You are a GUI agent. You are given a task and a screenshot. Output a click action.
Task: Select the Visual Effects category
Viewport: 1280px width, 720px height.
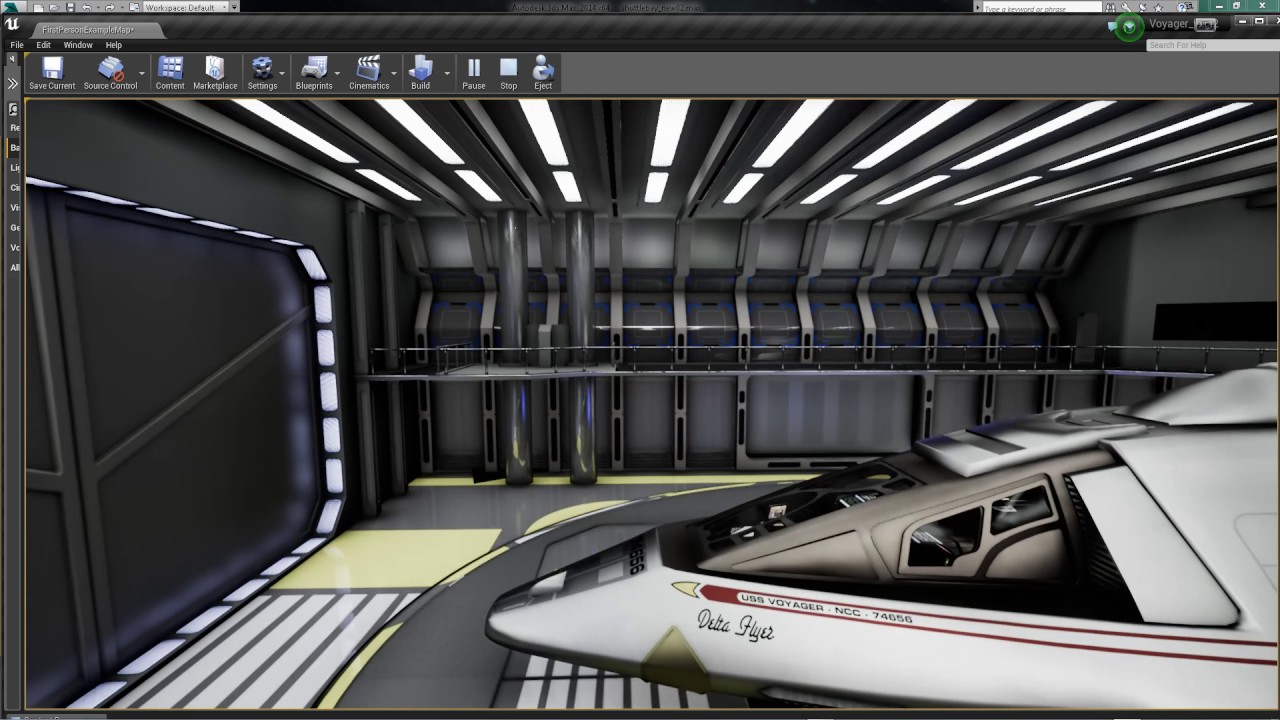[x=14, y=208]
